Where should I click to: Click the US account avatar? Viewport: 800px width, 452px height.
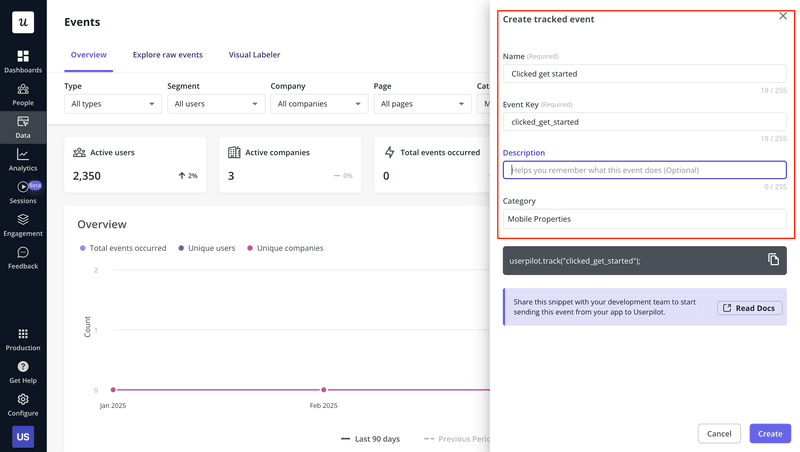point(23,437)
